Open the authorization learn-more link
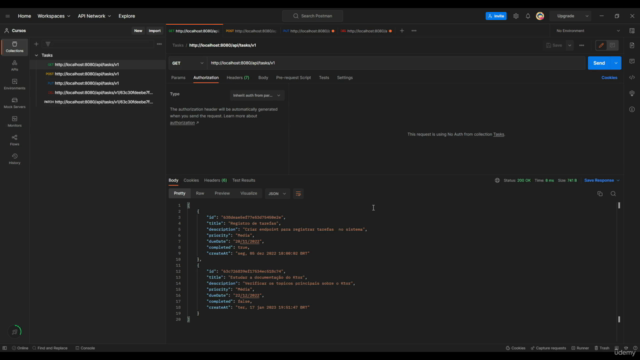The width and height of the screenshot is (640, 360). (184, 123)
